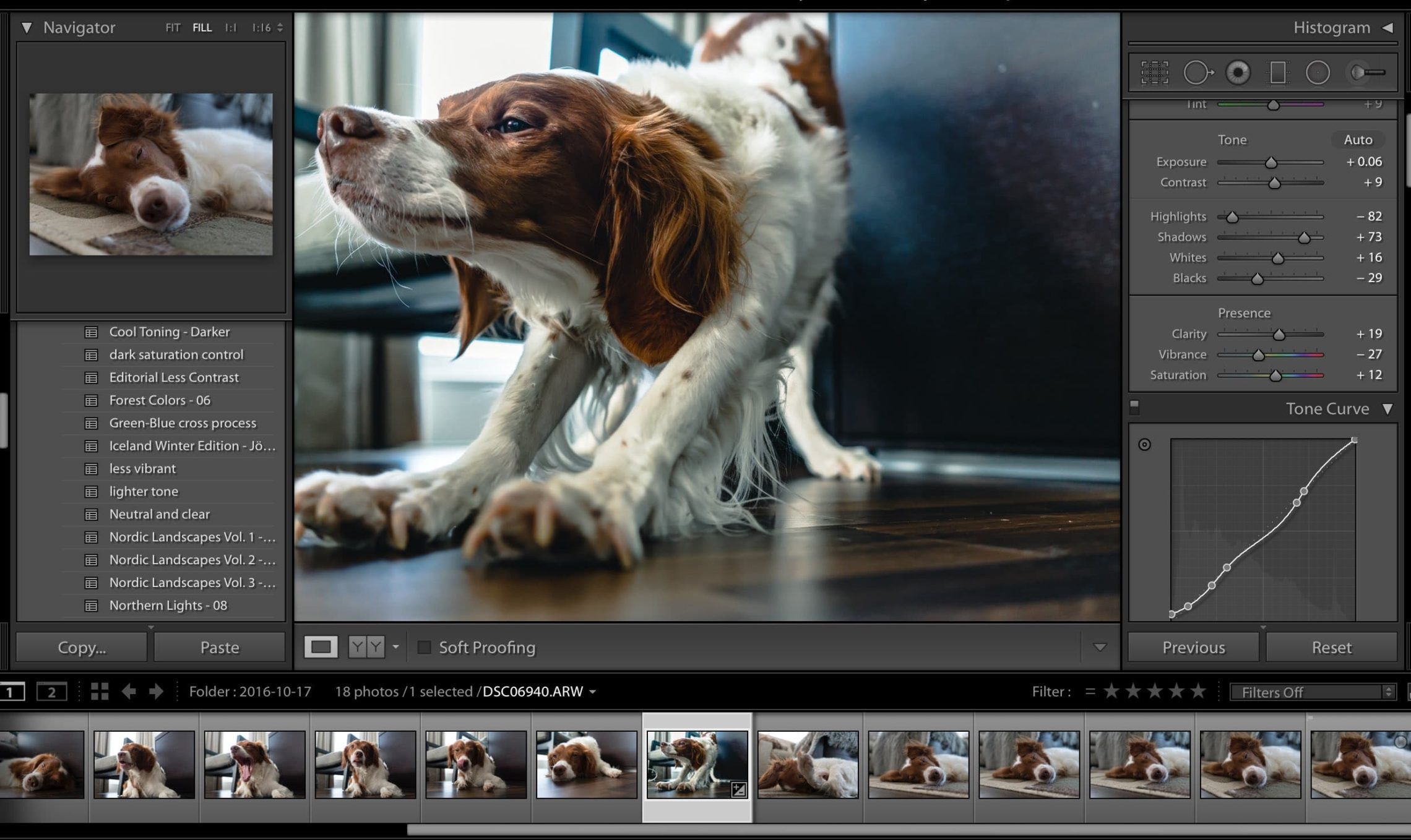The image size is (1411, 840).
Task: Click the preset icon beside Forest Colors - 06
Action: click(x=91, y=401)
